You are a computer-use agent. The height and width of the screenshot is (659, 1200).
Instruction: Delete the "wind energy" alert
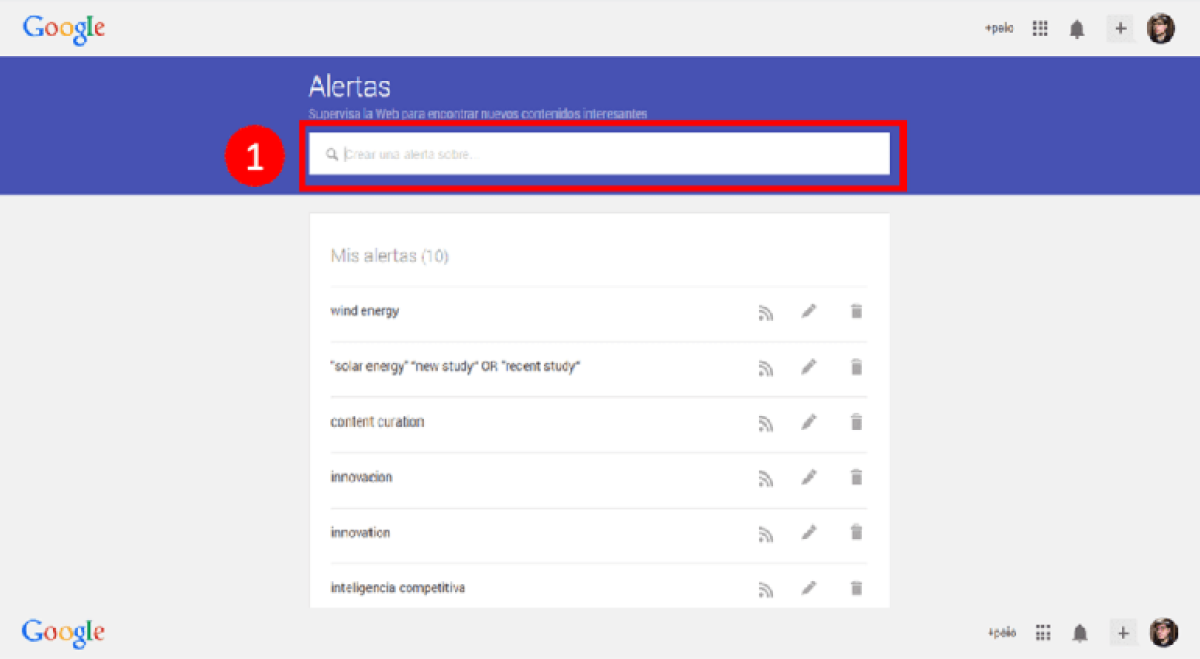coord(856,311)
